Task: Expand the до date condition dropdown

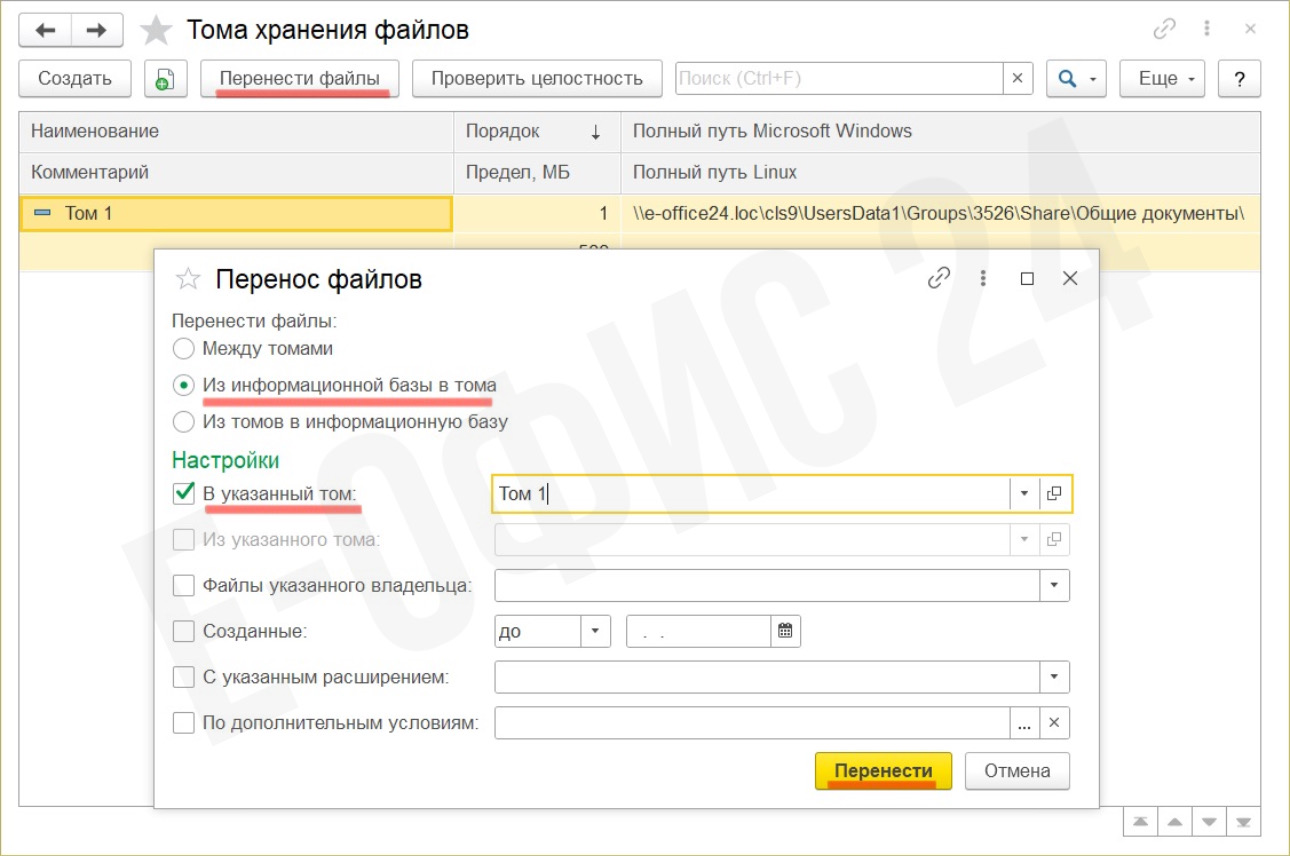Action: pyautogui.click(x=595, y=631)
